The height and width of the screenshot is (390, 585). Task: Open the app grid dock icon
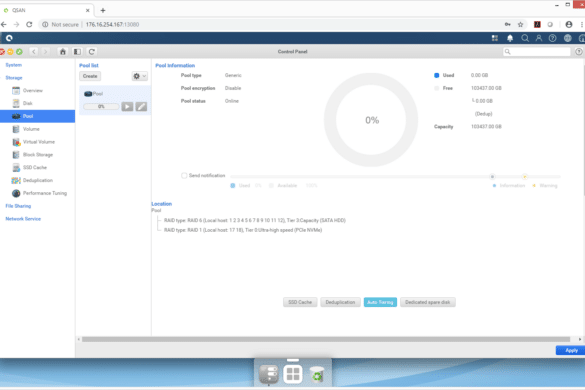[293, 374]
